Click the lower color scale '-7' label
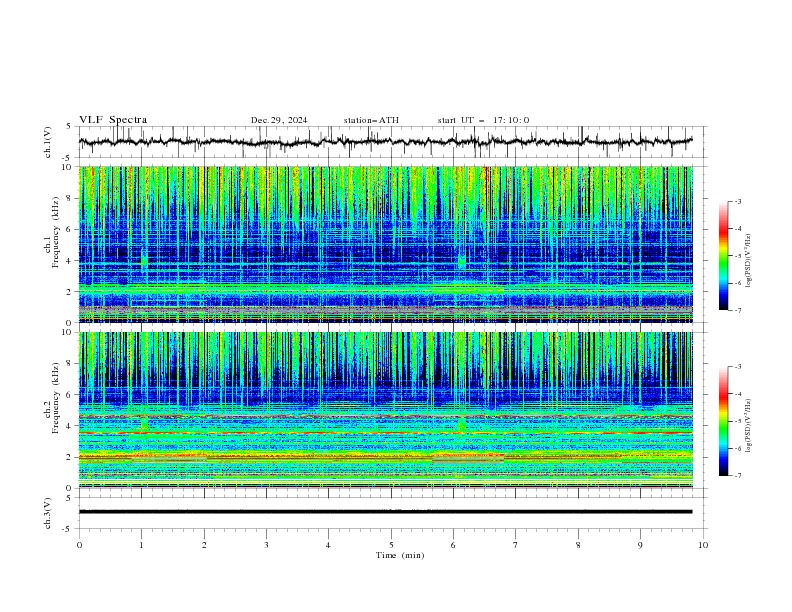Viewport: 792px width, 612px height. [737, 476]
